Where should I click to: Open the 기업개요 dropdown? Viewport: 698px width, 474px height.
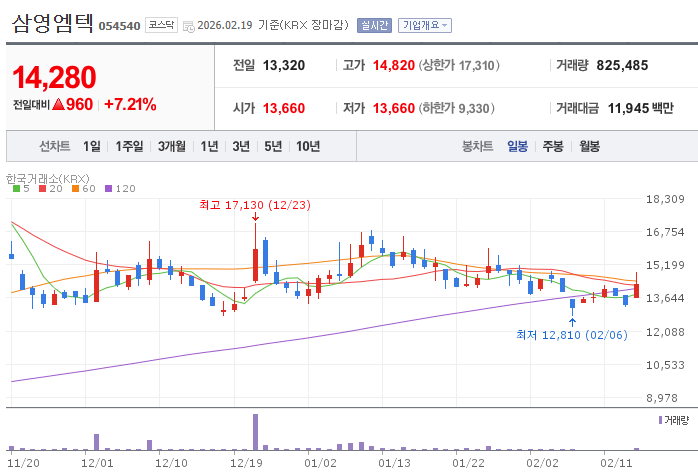[425, 25]
